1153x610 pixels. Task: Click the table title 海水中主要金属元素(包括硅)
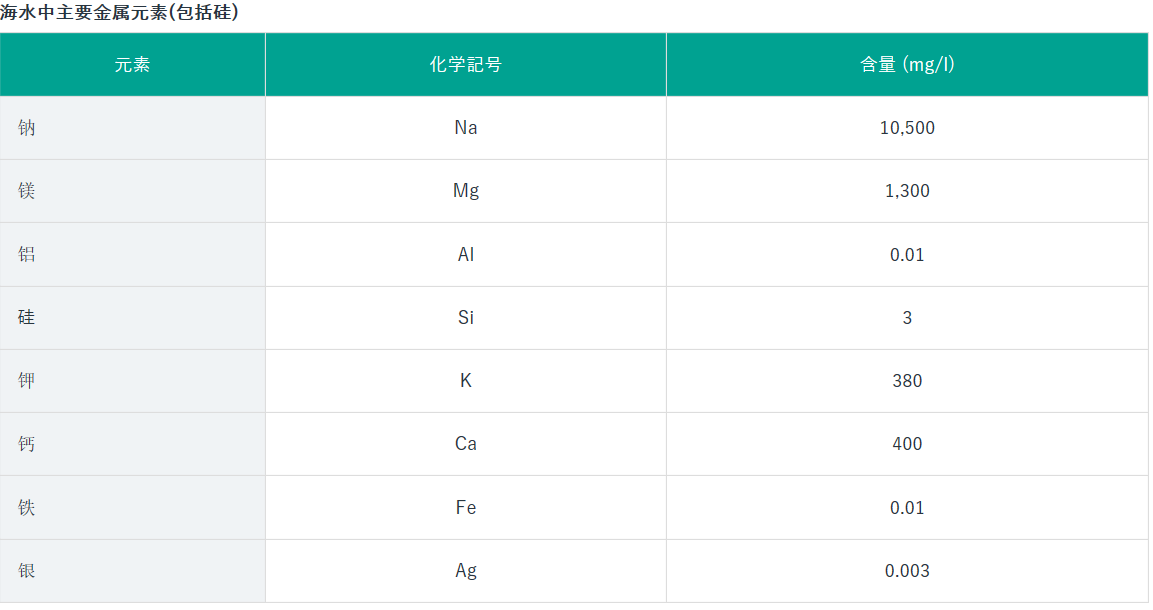119,13
